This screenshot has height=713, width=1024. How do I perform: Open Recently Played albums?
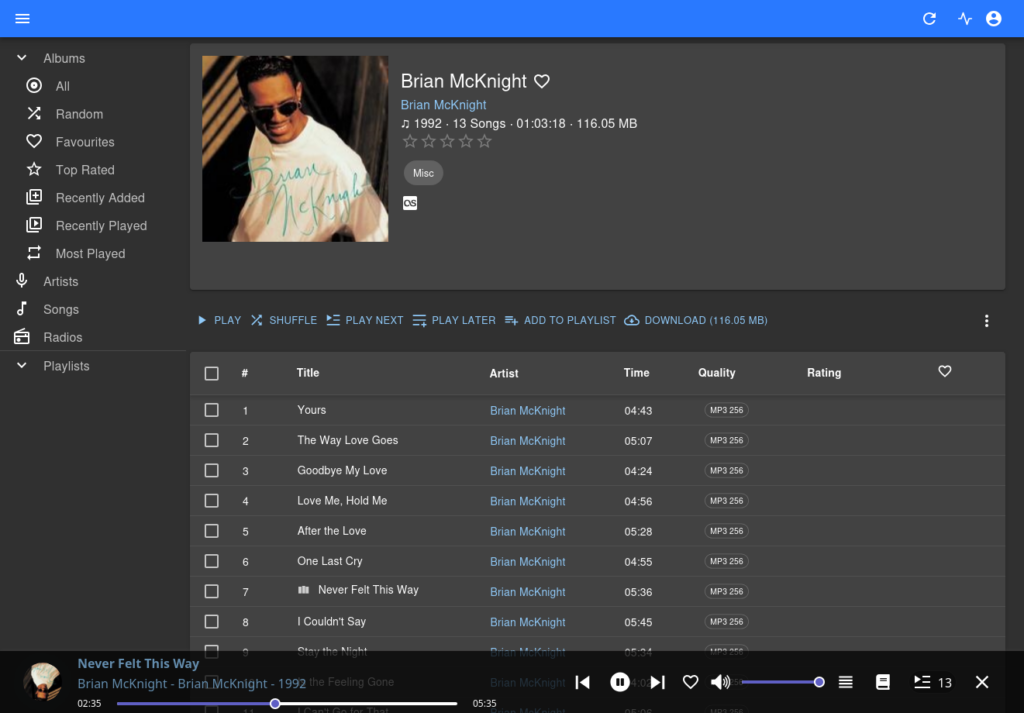tap(101, 226)
